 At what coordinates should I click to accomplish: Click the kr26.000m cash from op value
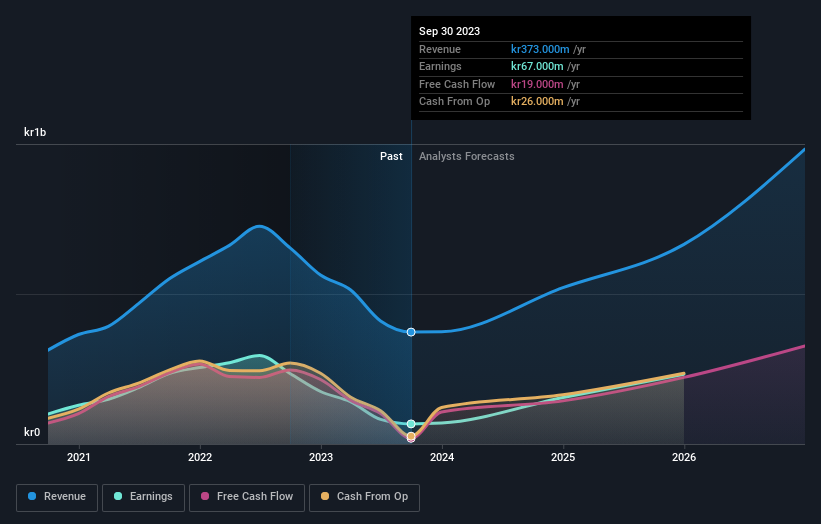(537, 102)
